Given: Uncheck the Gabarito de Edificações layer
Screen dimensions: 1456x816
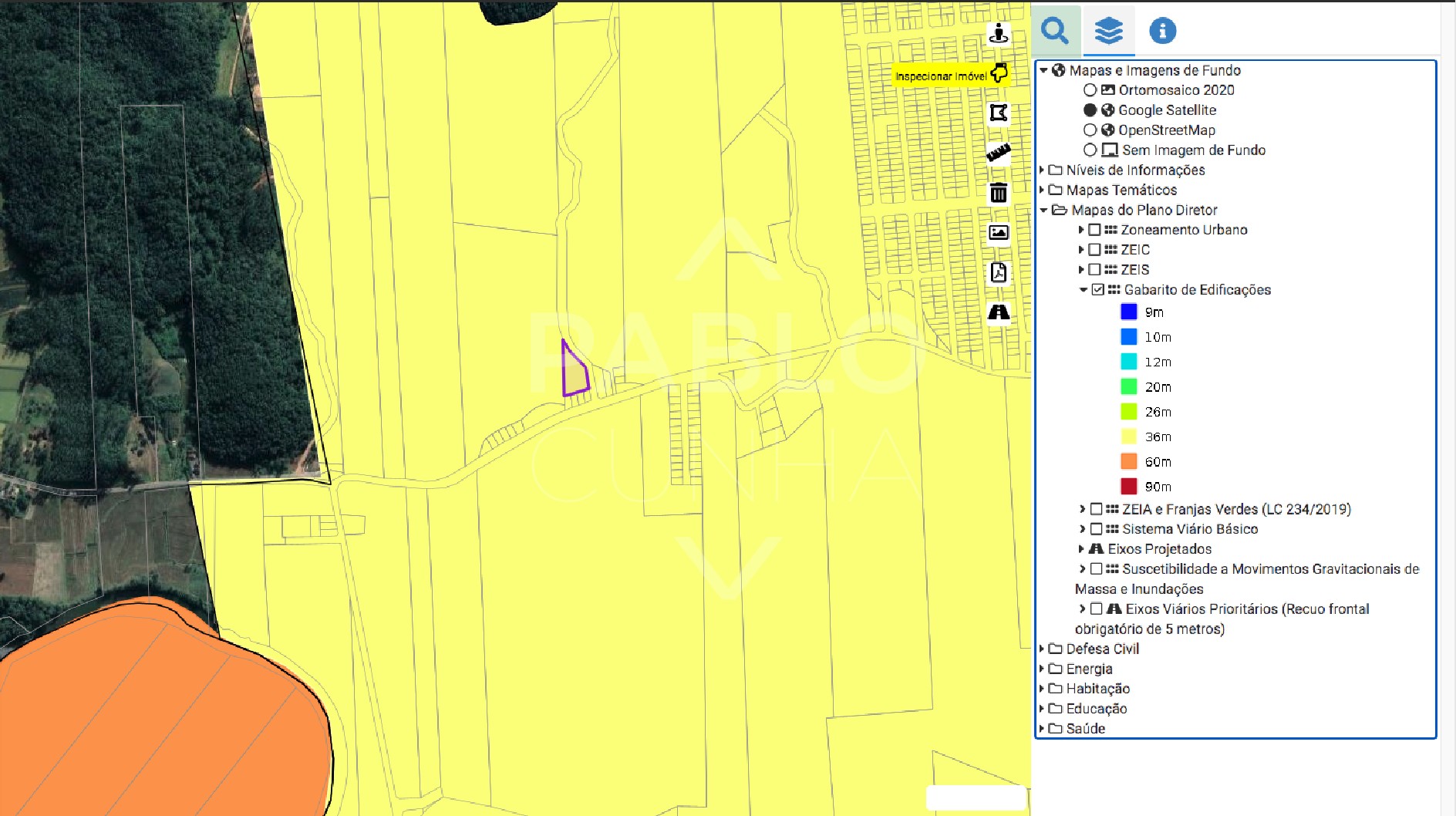Looking at the screenshot, I should (x=1098, y=290).
